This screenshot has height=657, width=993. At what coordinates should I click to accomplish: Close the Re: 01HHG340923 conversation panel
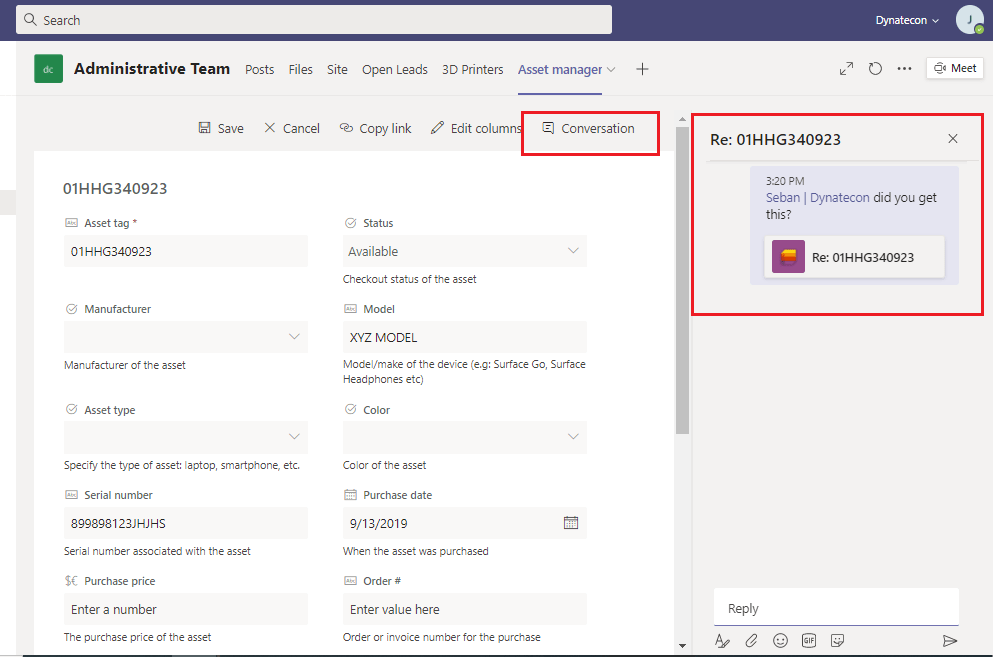953,139
